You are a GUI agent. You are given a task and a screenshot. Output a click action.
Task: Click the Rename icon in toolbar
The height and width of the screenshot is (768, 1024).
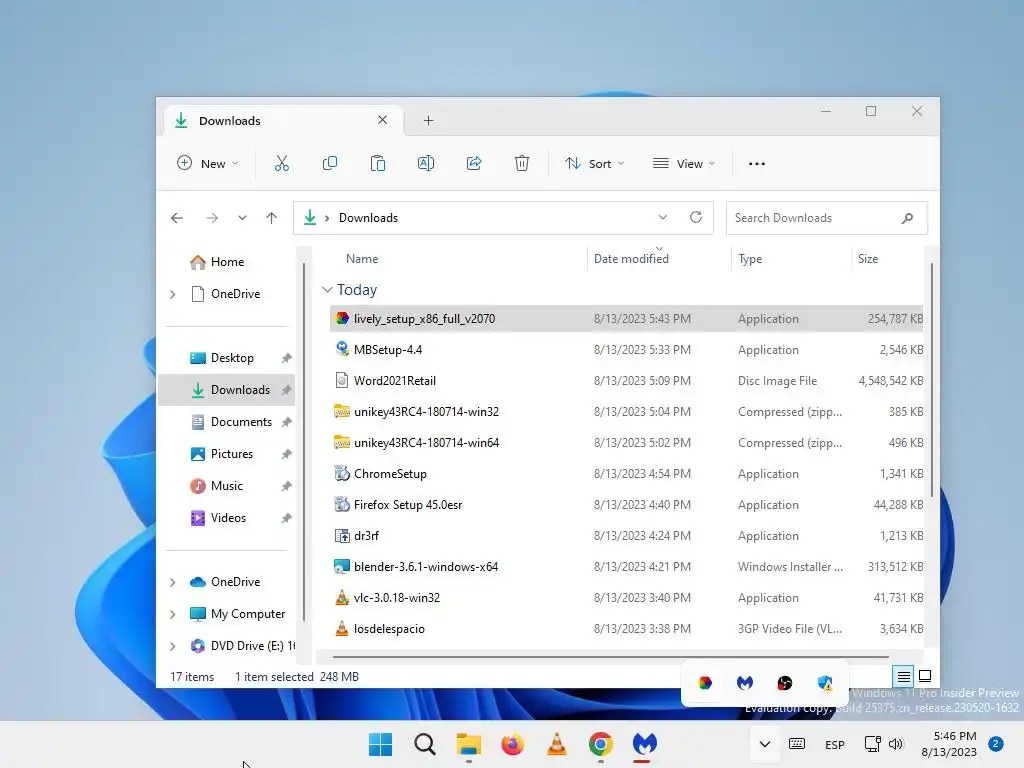pyautogui.click(x=426, y=163)
